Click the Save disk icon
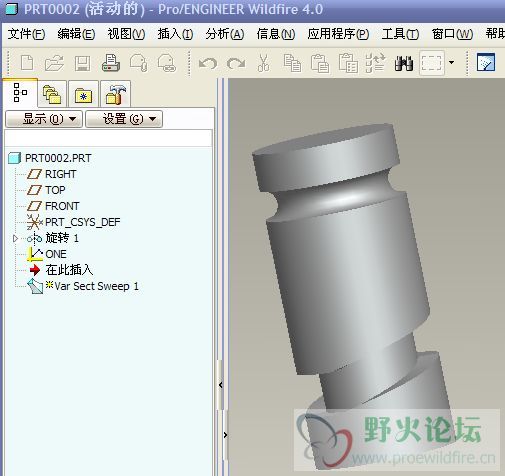 click(x=82, y=63)
